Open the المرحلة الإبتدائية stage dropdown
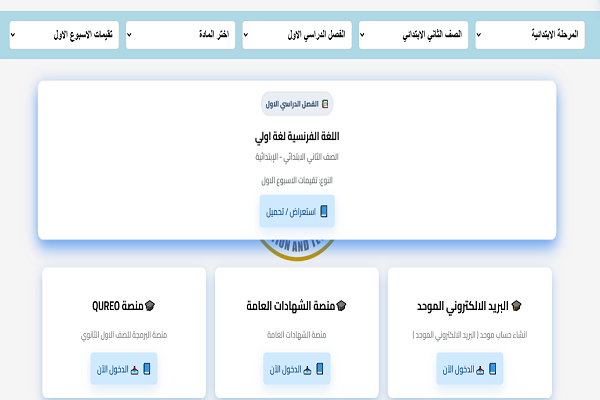The image size is (600, 400). (x=532, y=34)
